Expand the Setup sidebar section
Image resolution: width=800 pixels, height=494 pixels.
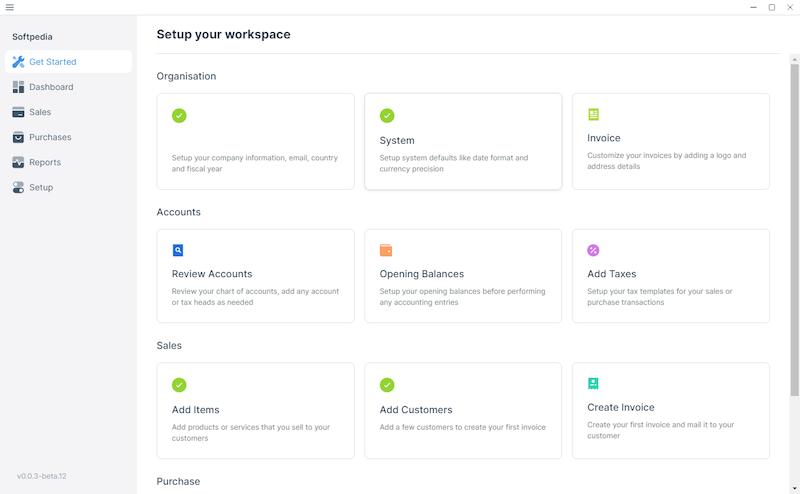pyautogui.click(x=41, y=187)
